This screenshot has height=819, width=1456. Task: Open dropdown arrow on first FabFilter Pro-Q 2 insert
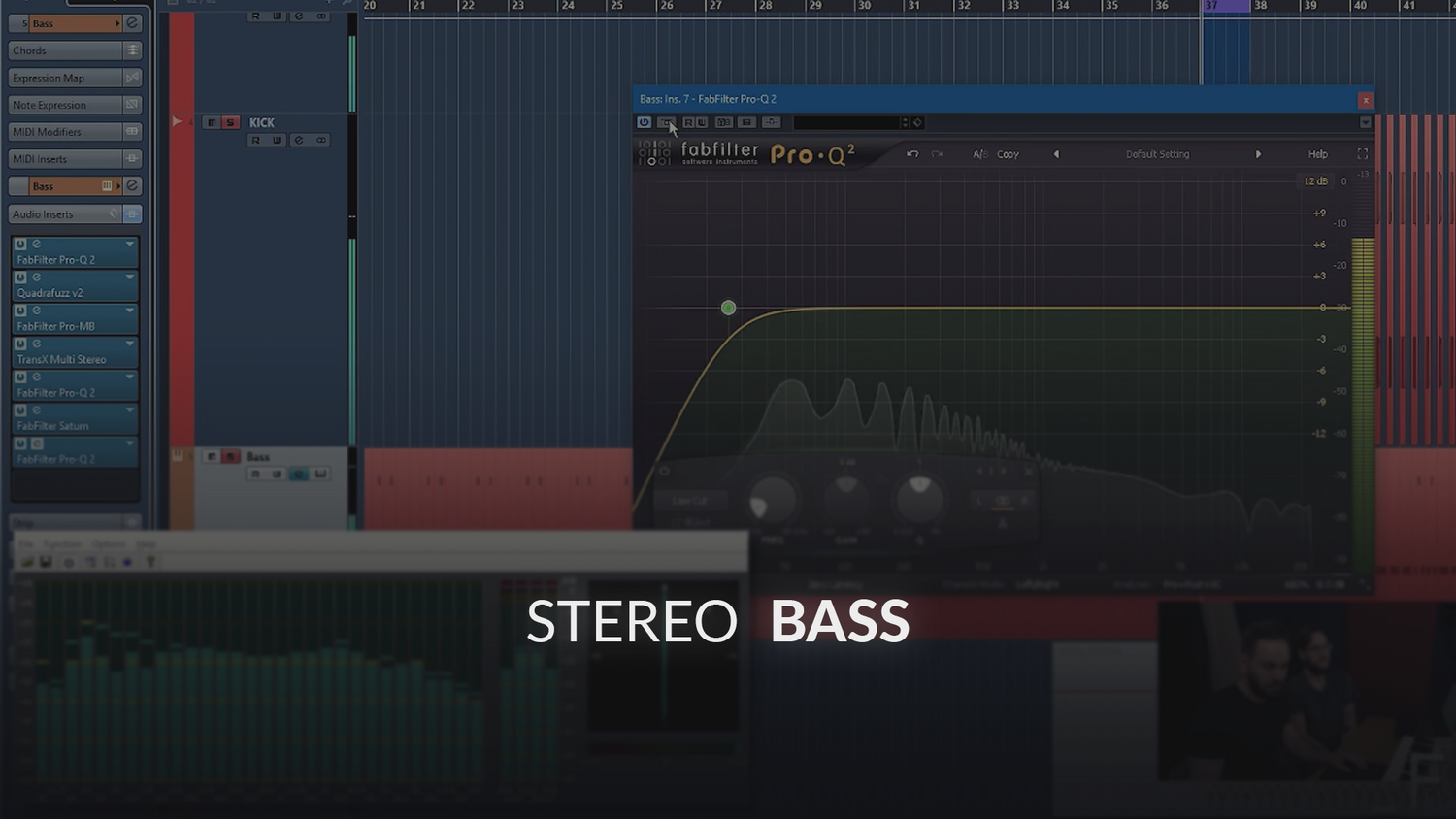129,244
